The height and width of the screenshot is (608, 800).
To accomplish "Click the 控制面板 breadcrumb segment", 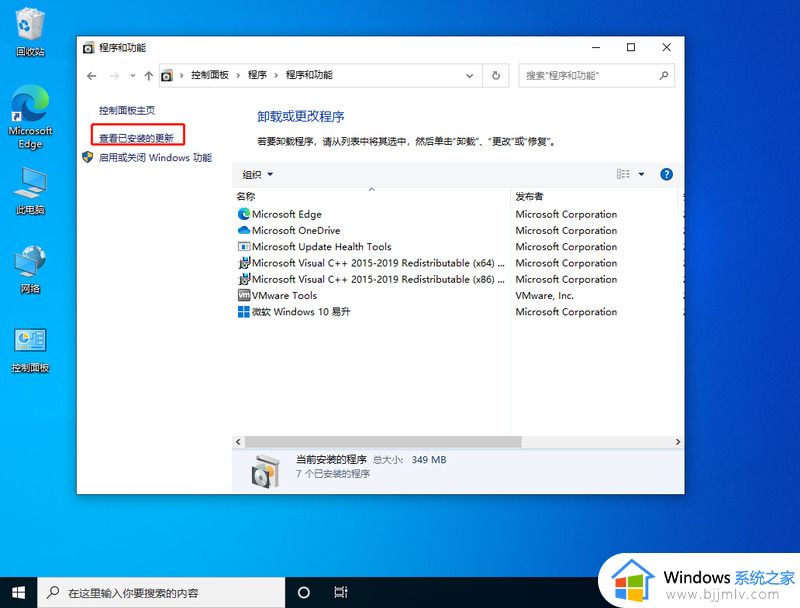I will (210, 75).
